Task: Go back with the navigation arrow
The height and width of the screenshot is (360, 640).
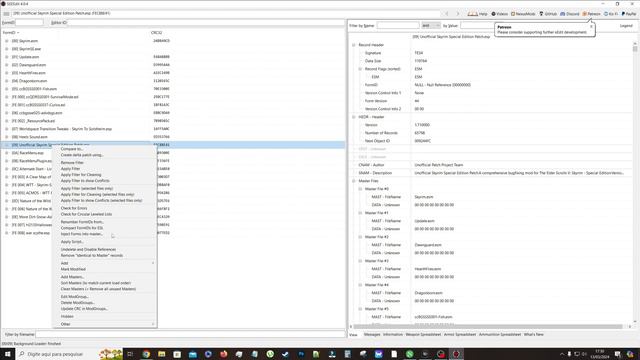Action: [x=447, y=14]
